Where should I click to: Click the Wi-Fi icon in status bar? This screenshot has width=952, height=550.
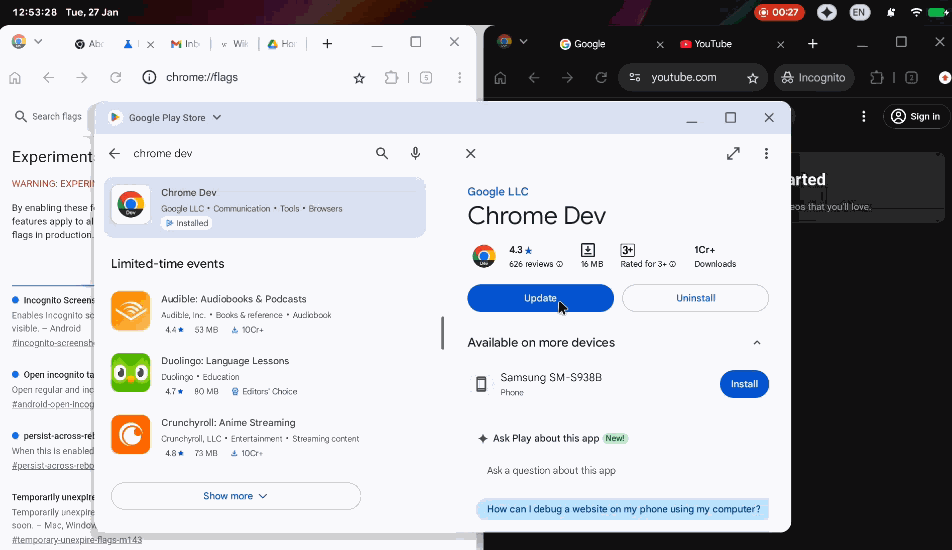click(x=916, y=12)
